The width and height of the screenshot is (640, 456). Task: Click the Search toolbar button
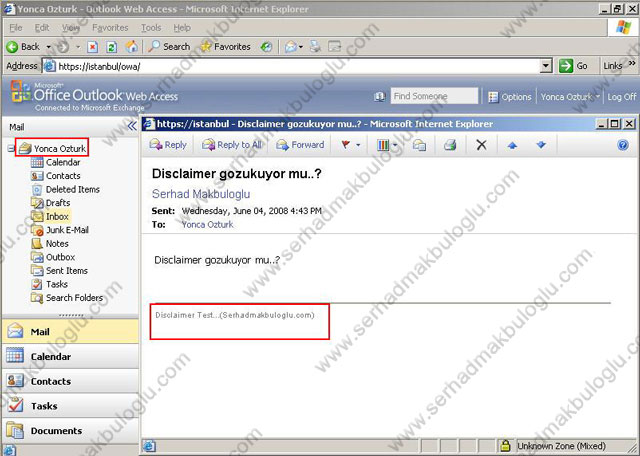point(169,47)
